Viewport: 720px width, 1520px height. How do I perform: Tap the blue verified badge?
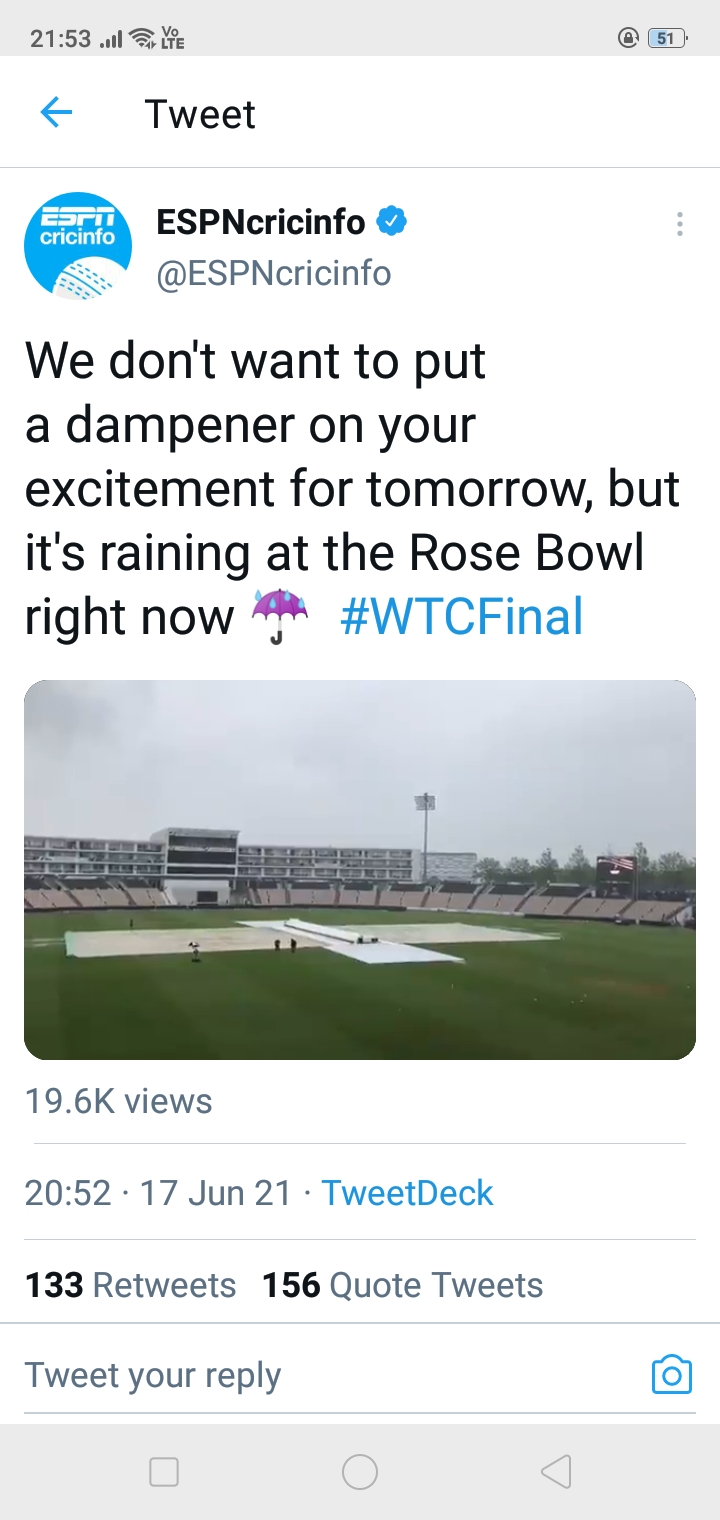391,222
